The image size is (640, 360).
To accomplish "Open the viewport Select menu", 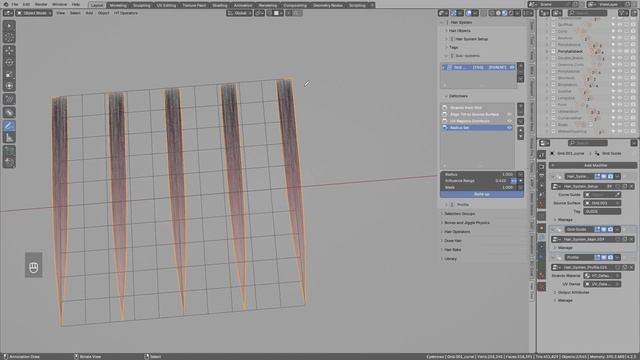I will (75, 13).
